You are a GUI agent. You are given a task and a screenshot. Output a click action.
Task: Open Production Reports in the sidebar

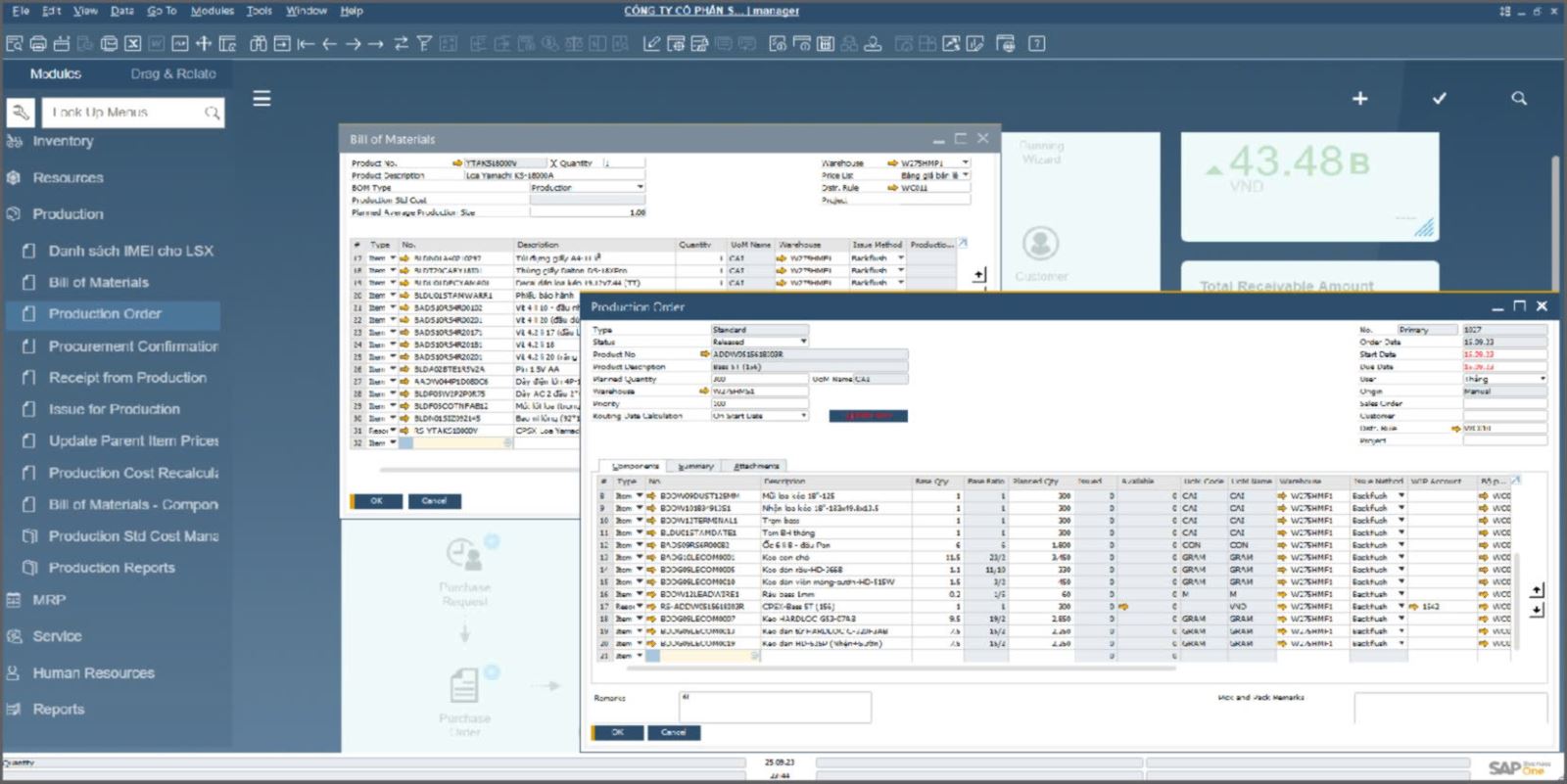click(112, 568)
